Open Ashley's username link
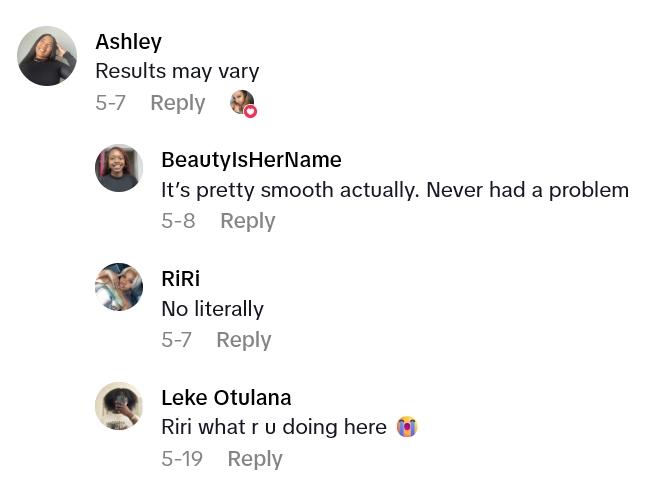The height and width of the screenshot is (493, 647). (x=128, y=42)
